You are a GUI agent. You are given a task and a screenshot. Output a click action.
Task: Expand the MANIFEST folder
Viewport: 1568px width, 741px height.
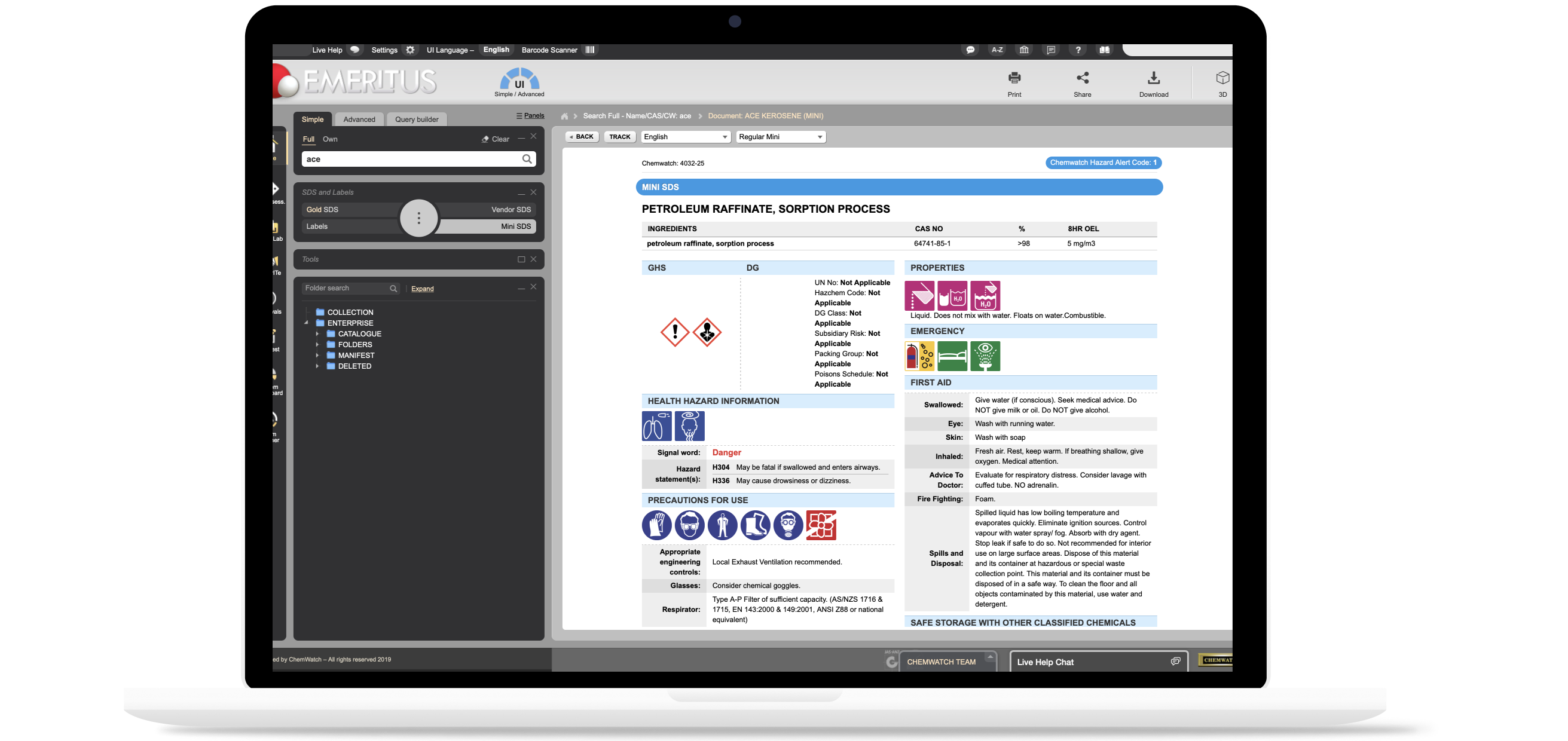pyautogui.click(x=317, y=356)
